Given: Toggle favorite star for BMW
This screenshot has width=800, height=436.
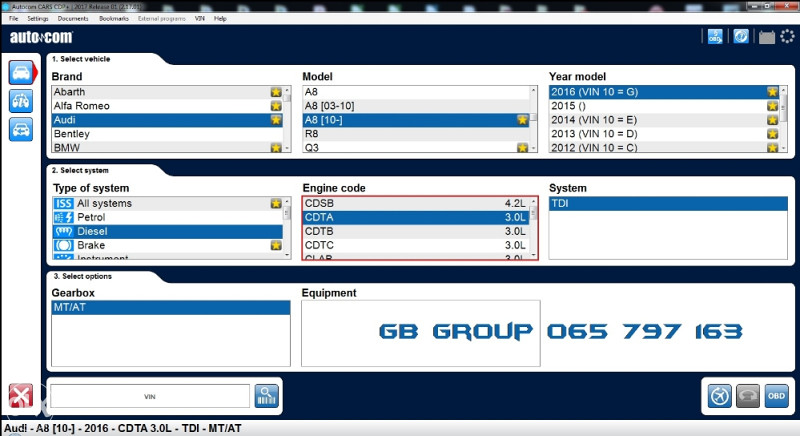Looking at the screenshot, I should pos(276,147).
